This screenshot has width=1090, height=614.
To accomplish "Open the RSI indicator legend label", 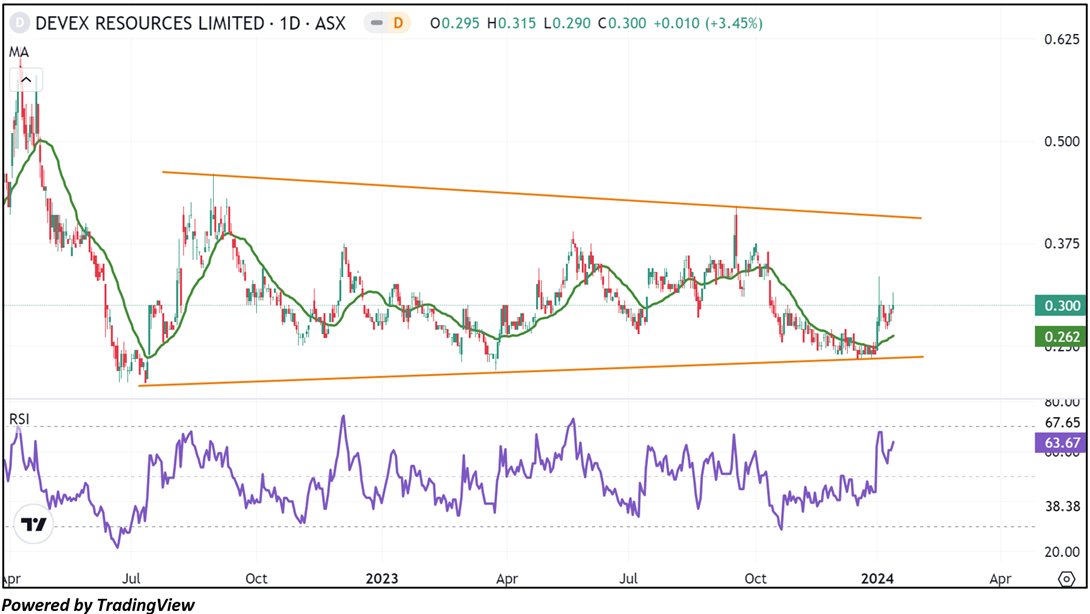I will click(x=19, y=419).
